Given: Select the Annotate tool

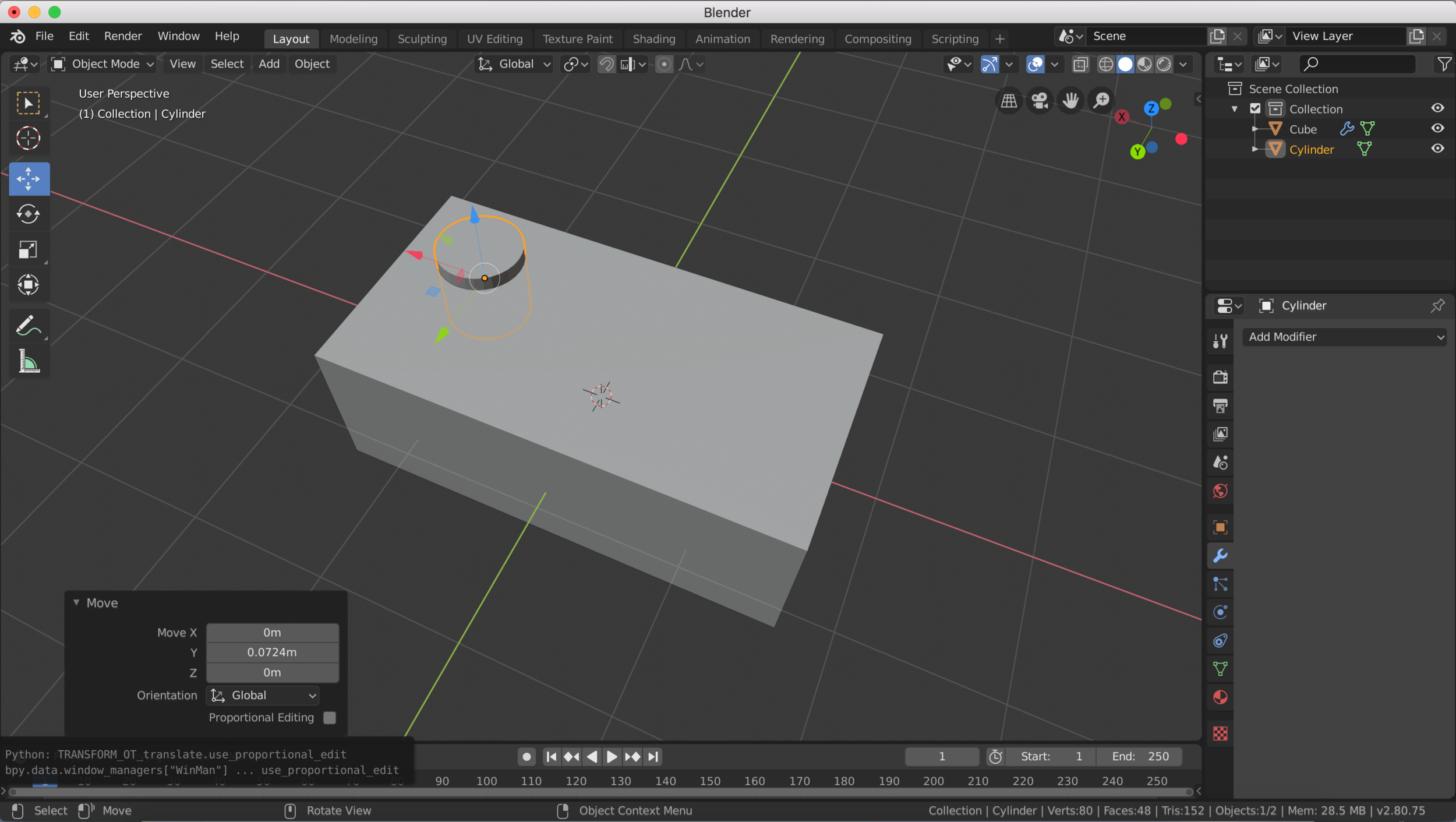Looking at the screenshot, I should coord(28,326).
